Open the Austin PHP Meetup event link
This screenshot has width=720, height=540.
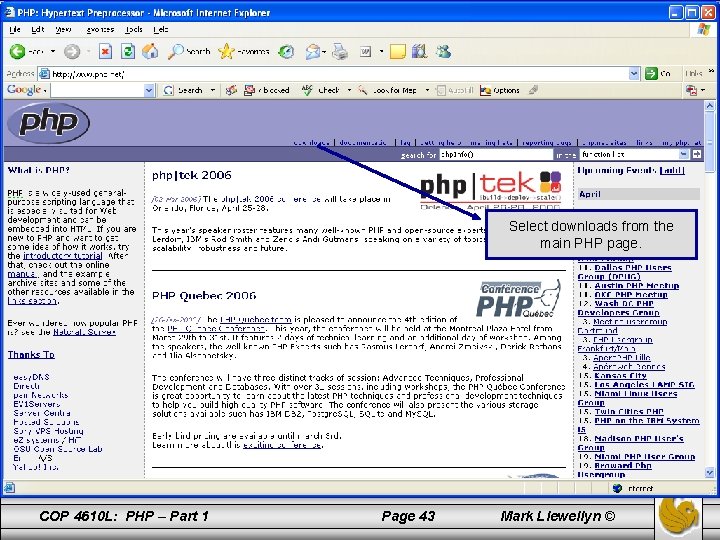[636, 286]
